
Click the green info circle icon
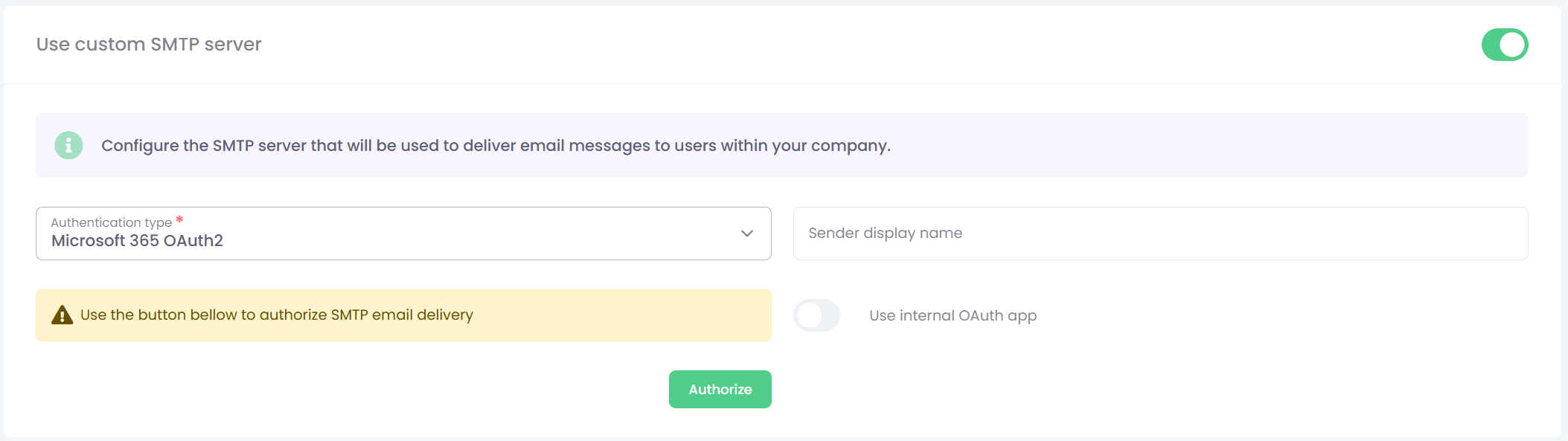[x=68, y=146]
